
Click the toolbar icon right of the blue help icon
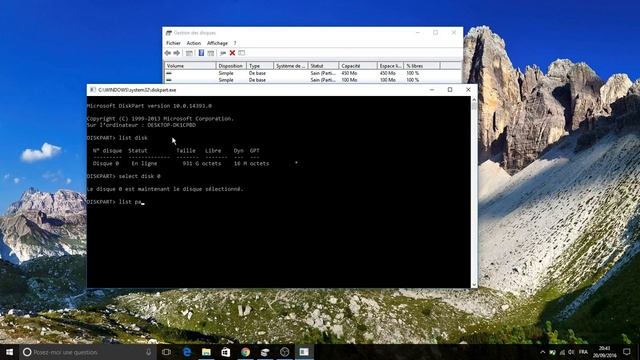211,53
